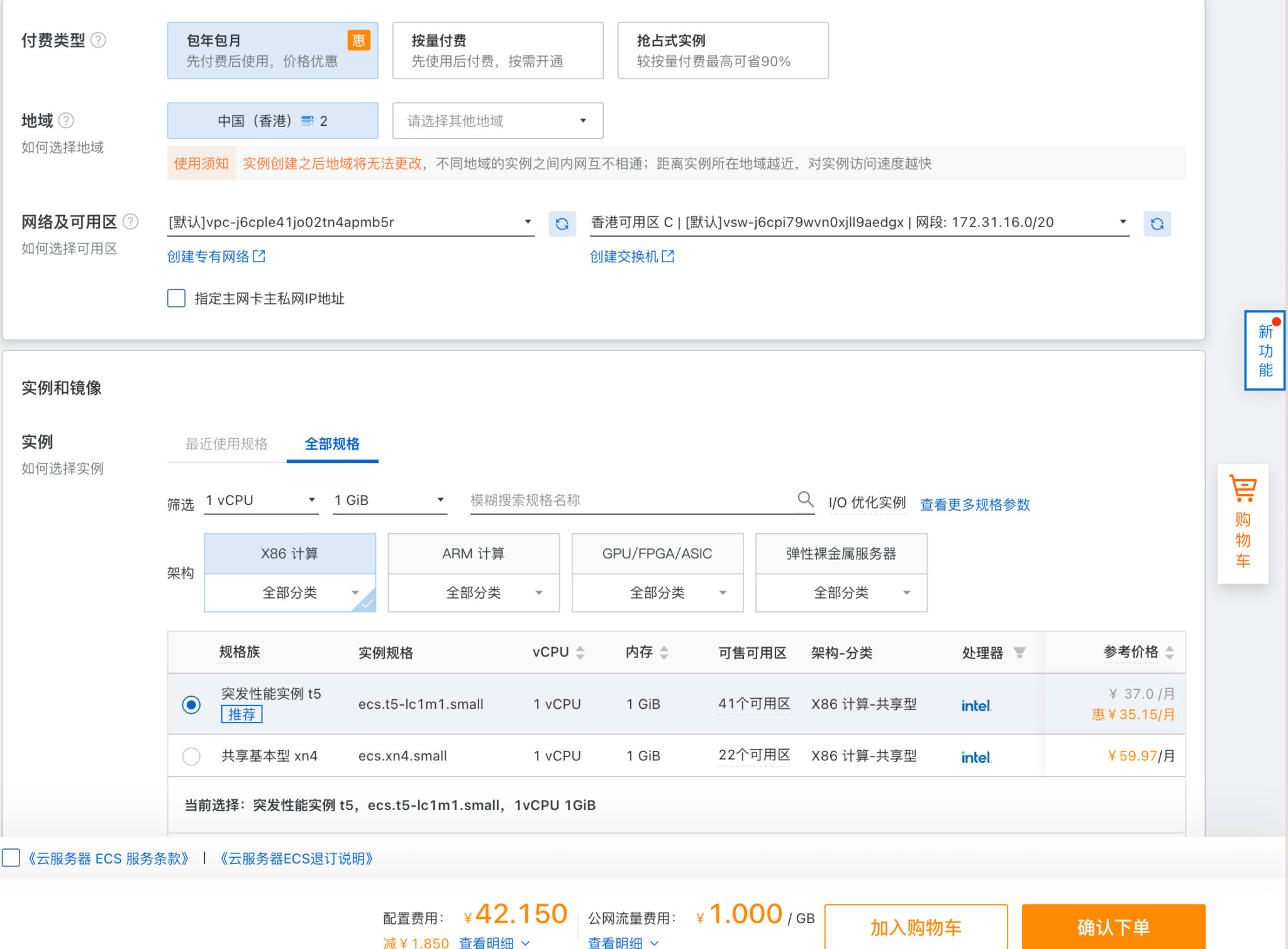Click ecs.xn4.small instance spec cell
Screen dimensions: 1288x949
402,756
